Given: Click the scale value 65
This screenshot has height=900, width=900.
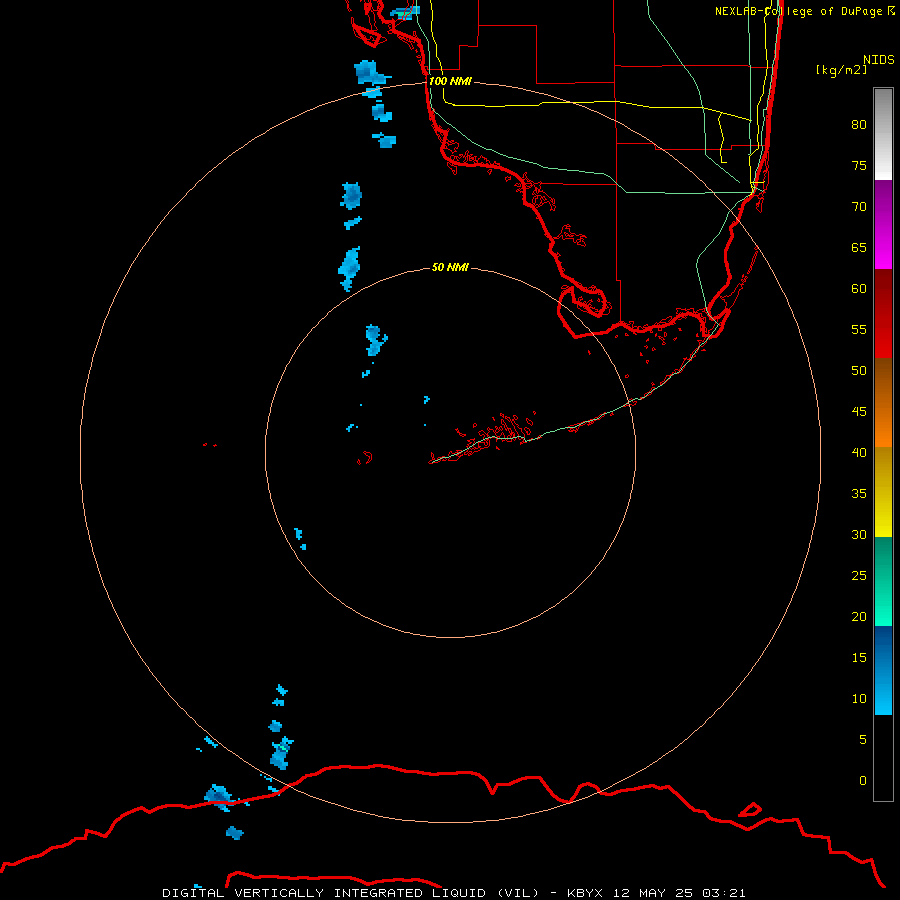Looking at the screenshot, I should (859, 248).
